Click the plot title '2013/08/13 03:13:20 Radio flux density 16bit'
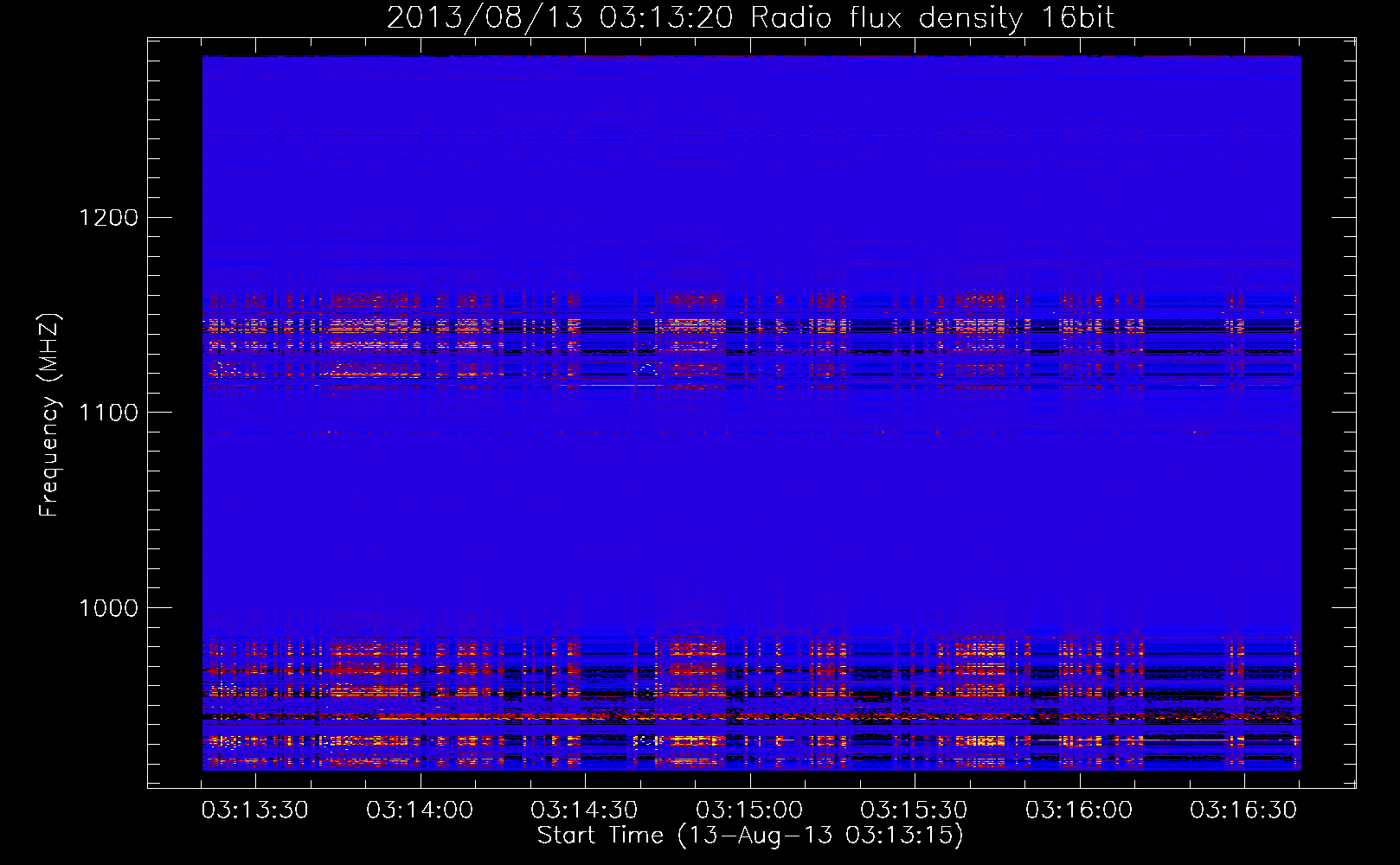 750,19
